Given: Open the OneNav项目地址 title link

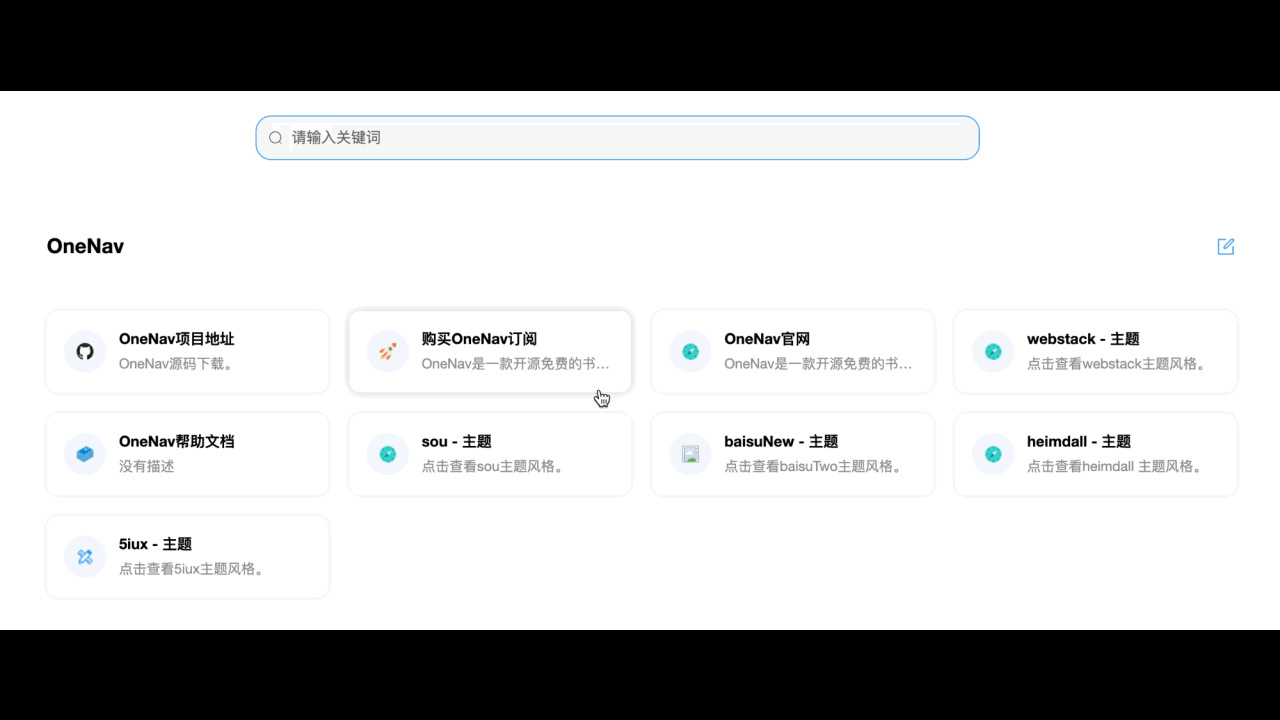Looking at the screenshot, I should click(177, 339).
